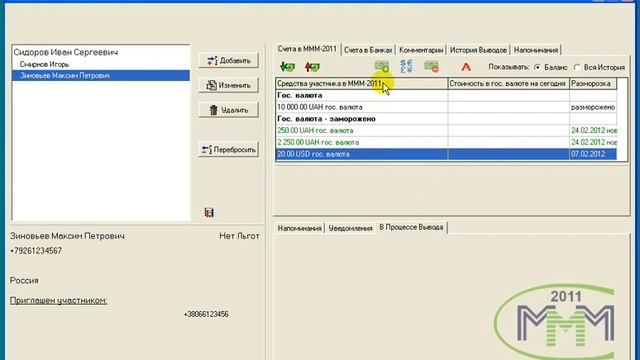Click the Изменить button

229,85
